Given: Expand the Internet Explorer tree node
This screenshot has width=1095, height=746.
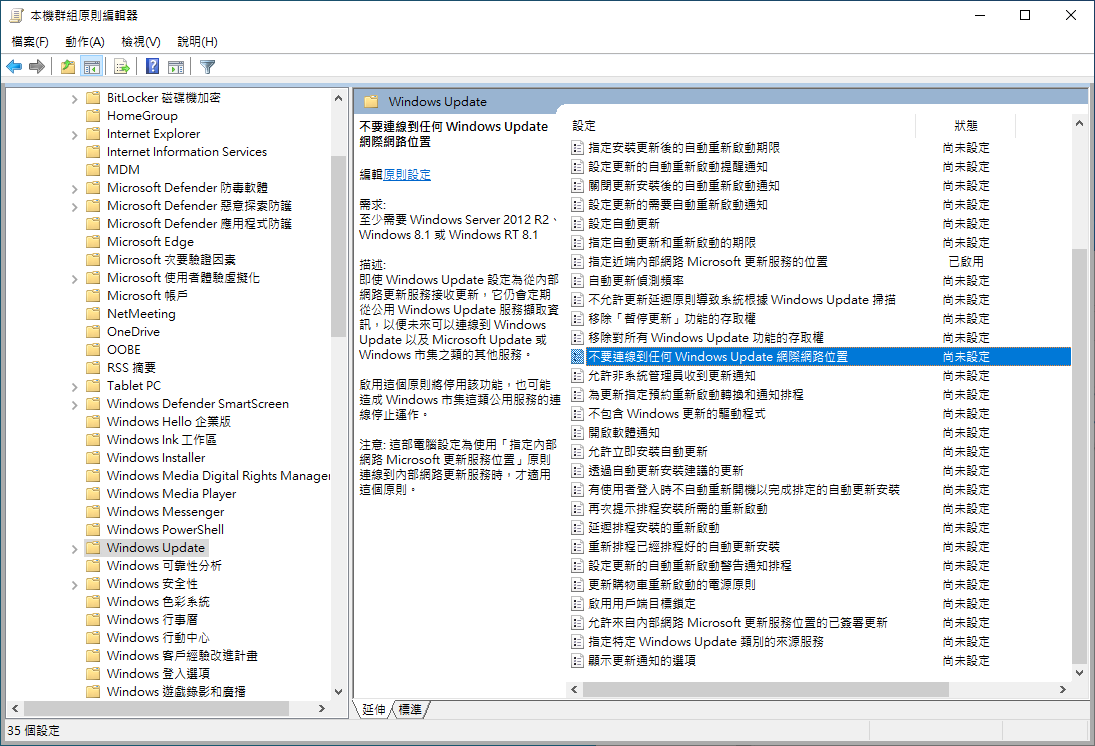Looking at the screenshot, I should [74, 134].
